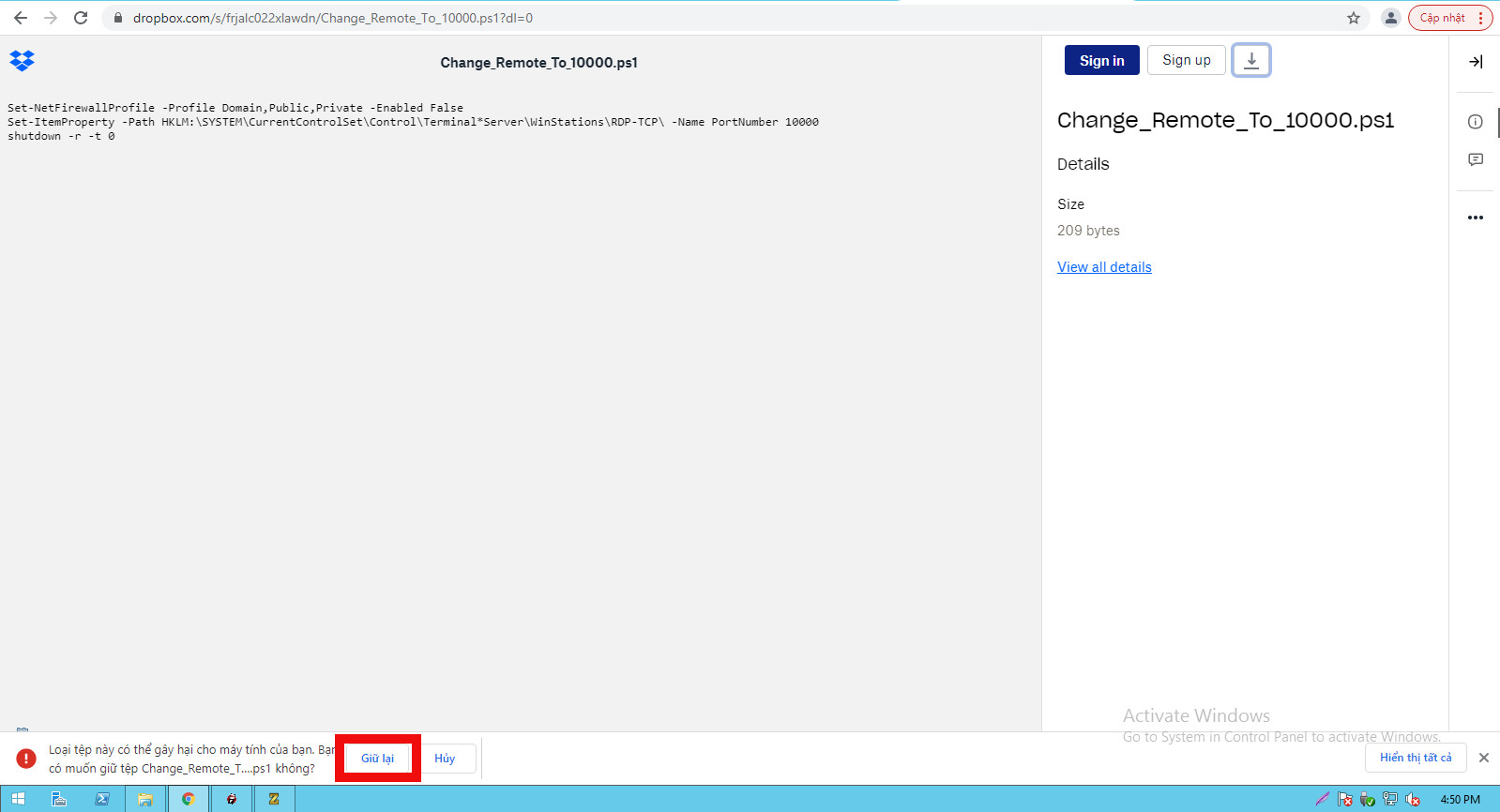Cancel the download with Hủy
This screenshot has height=812, width=1500.
pos(445,759)
